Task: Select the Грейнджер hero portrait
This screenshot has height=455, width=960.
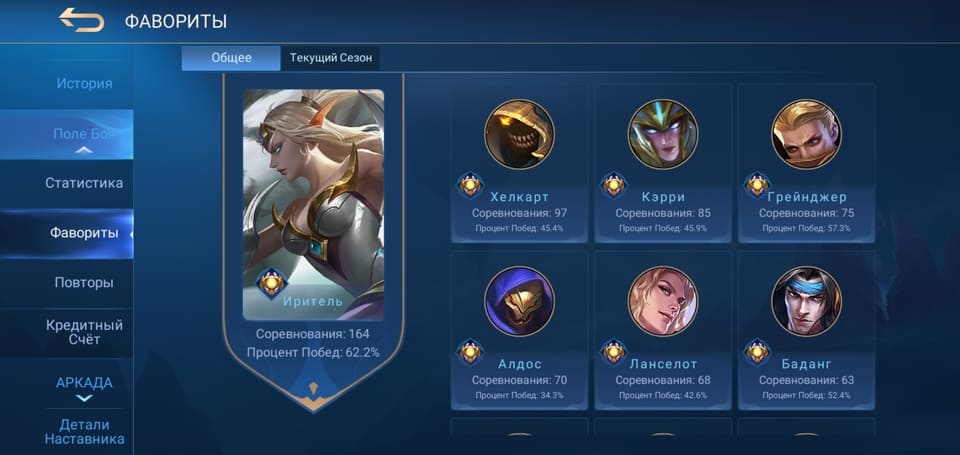Action: click(x=806, y=134)
